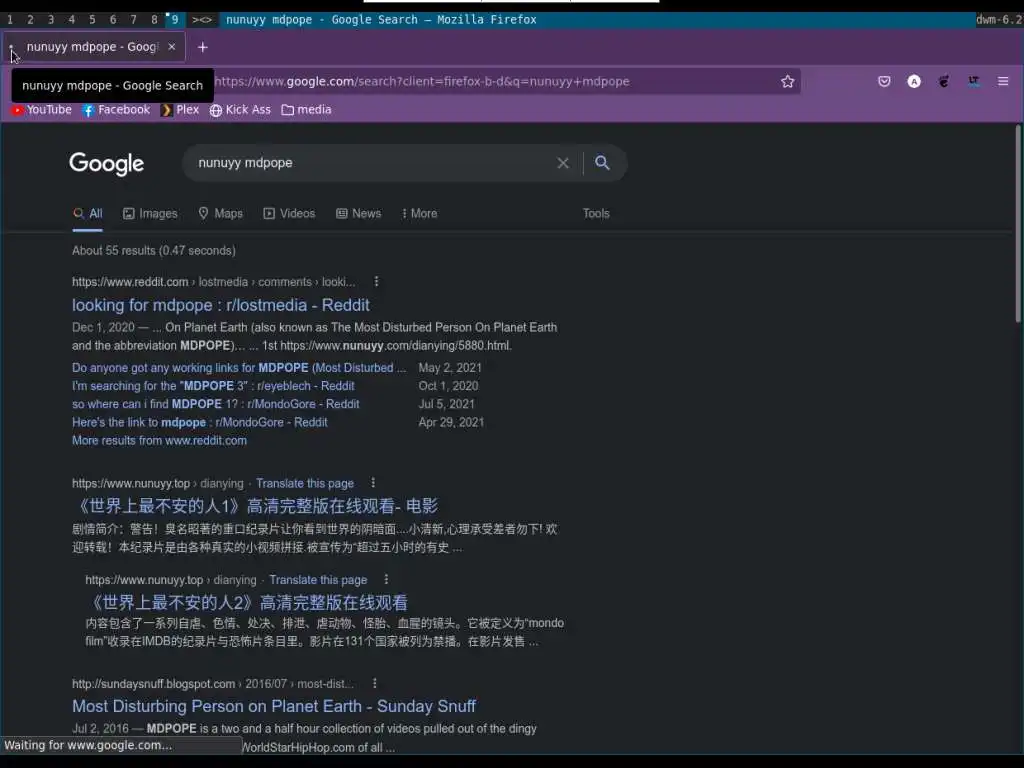Image resolution: width=1024 pixels, height=768 pixels.
Task: Switch to the Maps tab
Action: click(x=220, y=214)
